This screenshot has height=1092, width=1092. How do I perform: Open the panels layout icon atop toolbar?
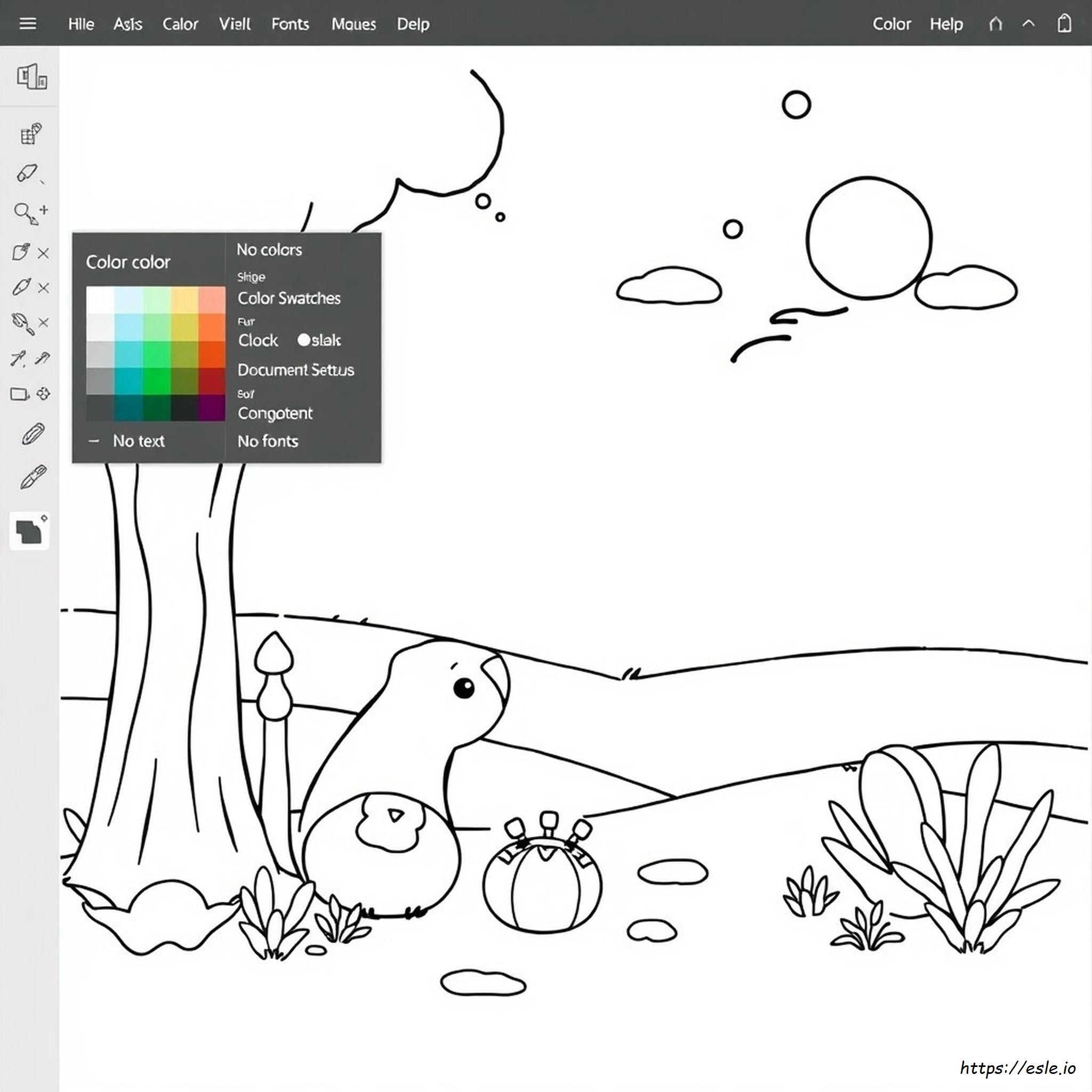click(x=31, y=76)
